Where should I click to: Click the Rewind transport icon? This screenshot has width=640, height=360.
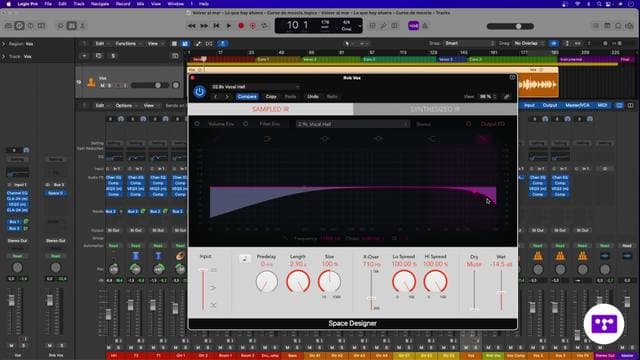click(x=191, y=26)
